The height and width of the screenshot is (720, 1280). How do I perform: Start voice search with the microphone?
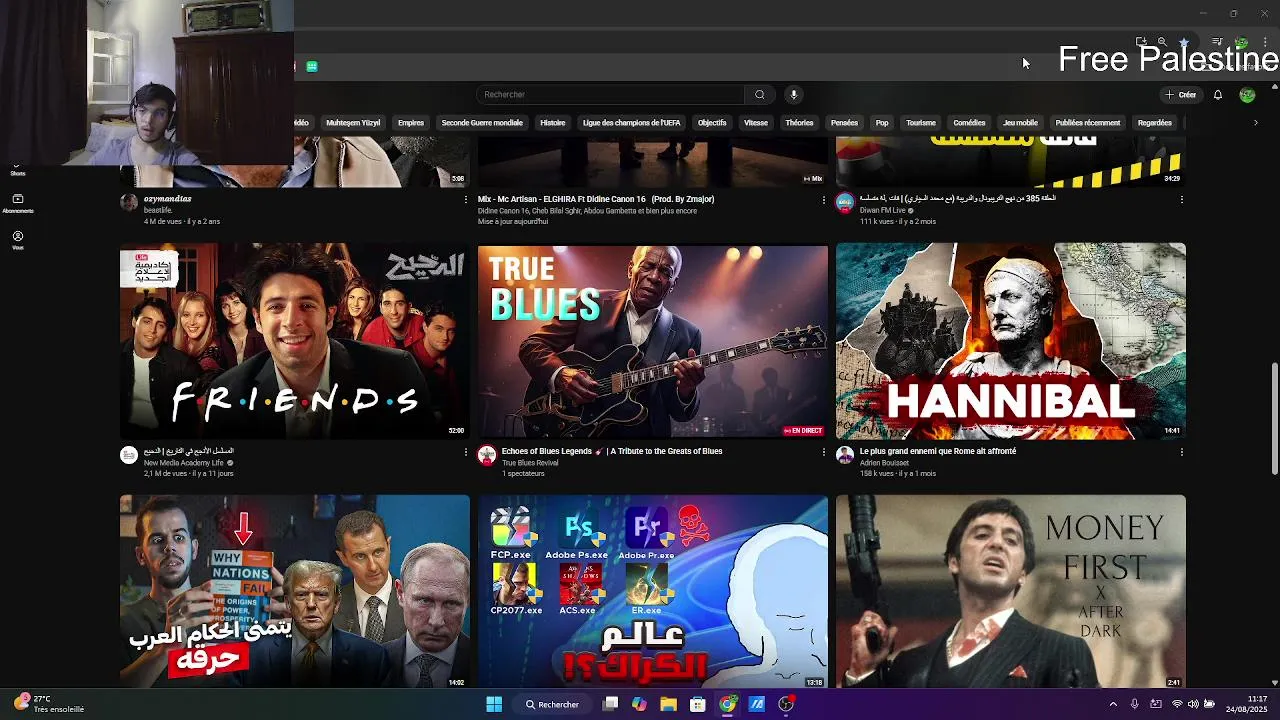point(793,95)
